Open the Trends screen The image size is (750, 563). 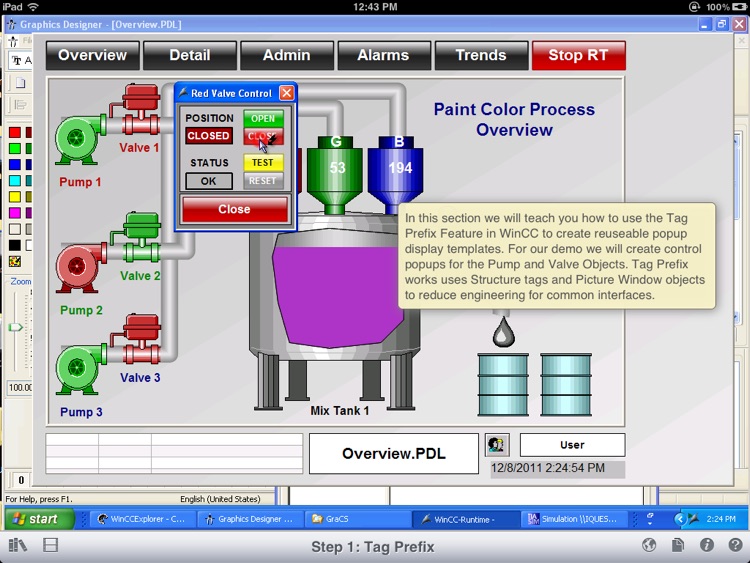(481, 55)
